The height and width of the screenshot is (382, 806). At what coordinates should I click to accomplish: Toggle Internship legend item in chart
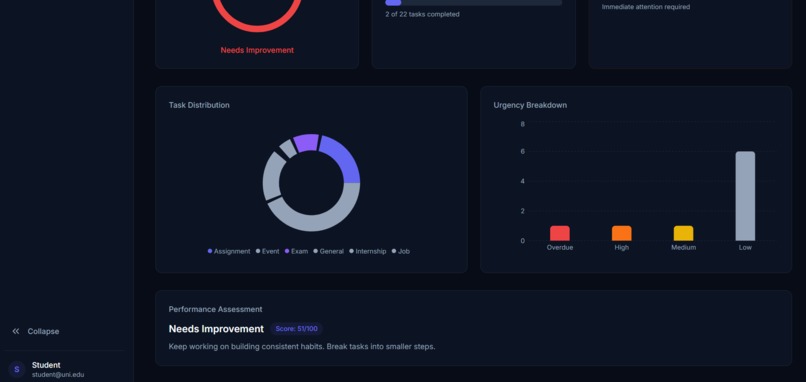point(368,251)
